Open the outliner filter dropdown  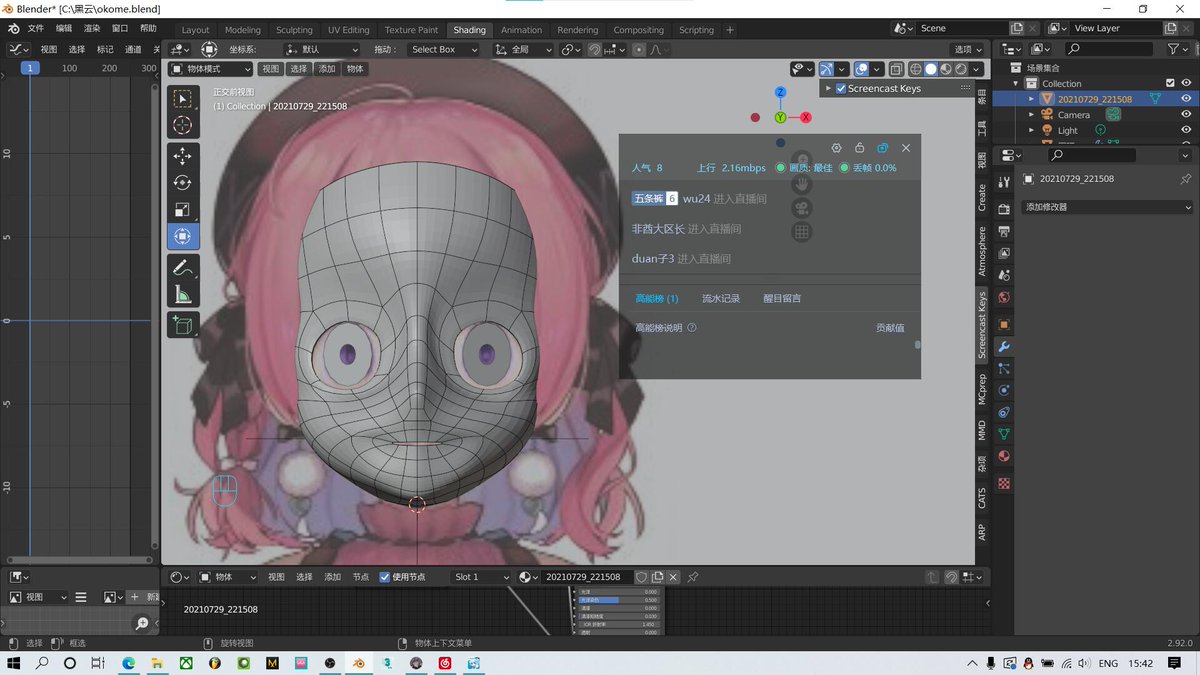(x=1178, y=49)
